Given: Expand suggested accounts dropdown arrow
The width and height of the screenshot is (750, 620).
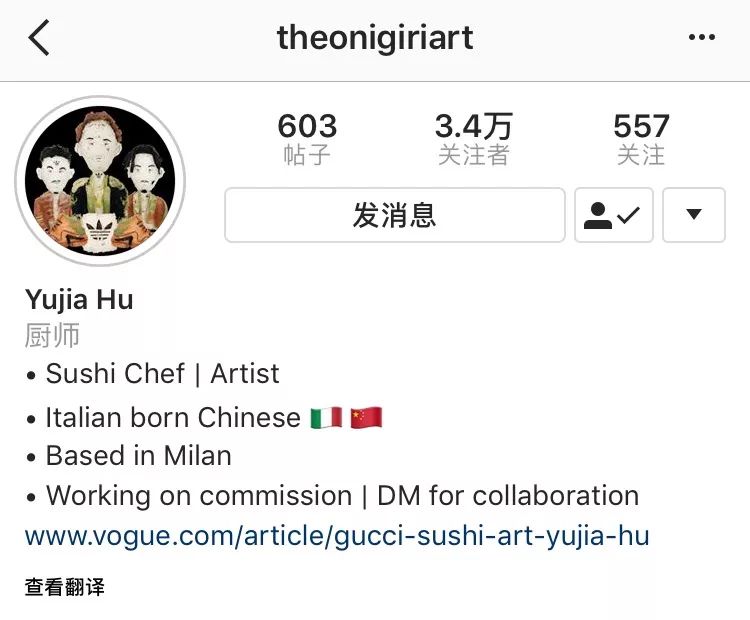Looking at the screenshot, I should tap(694, 215).
